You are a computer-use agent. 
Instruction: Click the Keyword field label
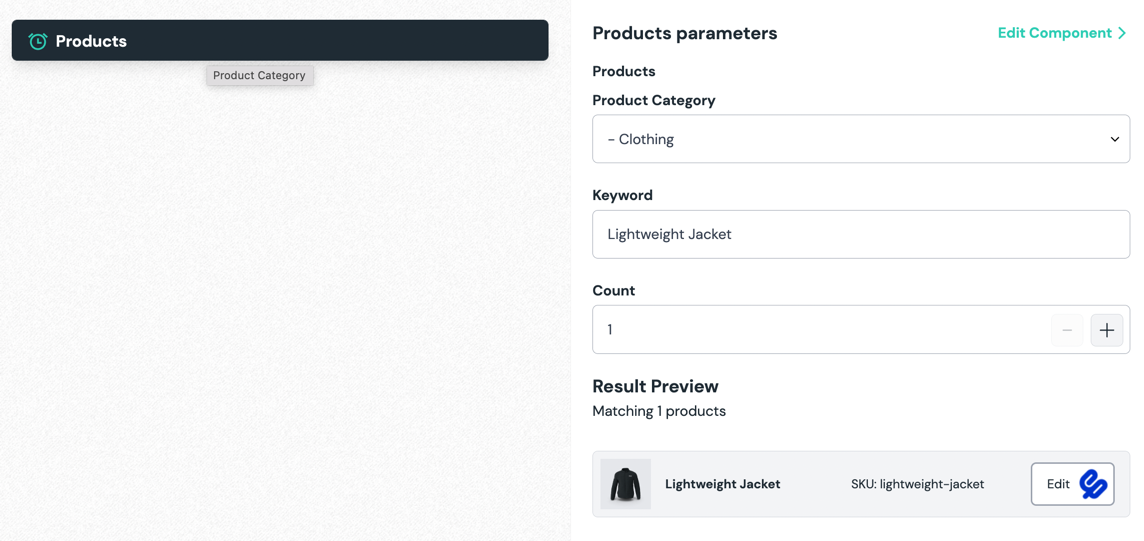(622, 195)
